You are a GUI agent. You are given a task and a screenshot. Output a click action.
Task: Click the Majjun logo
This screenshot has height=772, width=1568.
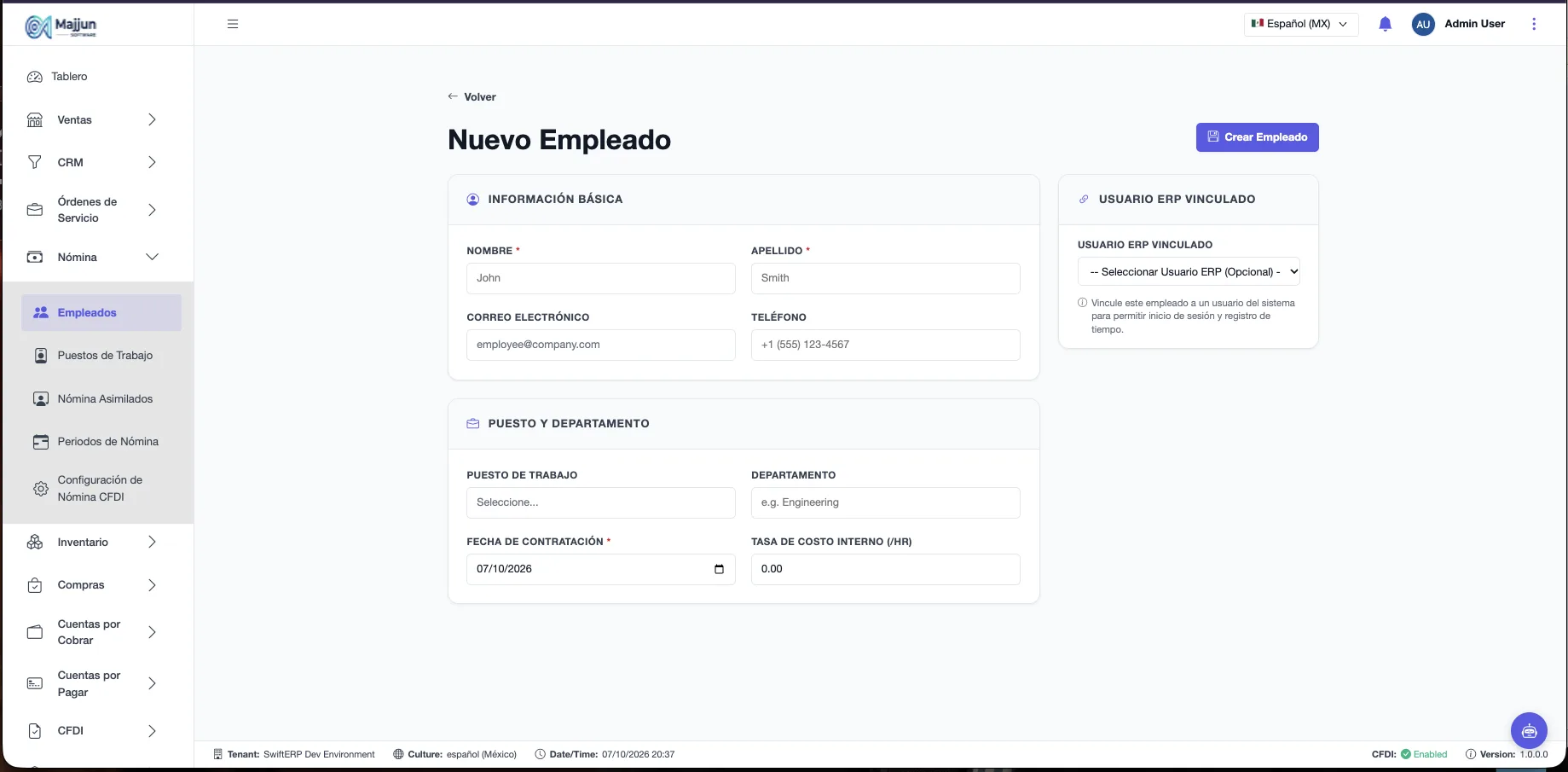click(61, 26)
